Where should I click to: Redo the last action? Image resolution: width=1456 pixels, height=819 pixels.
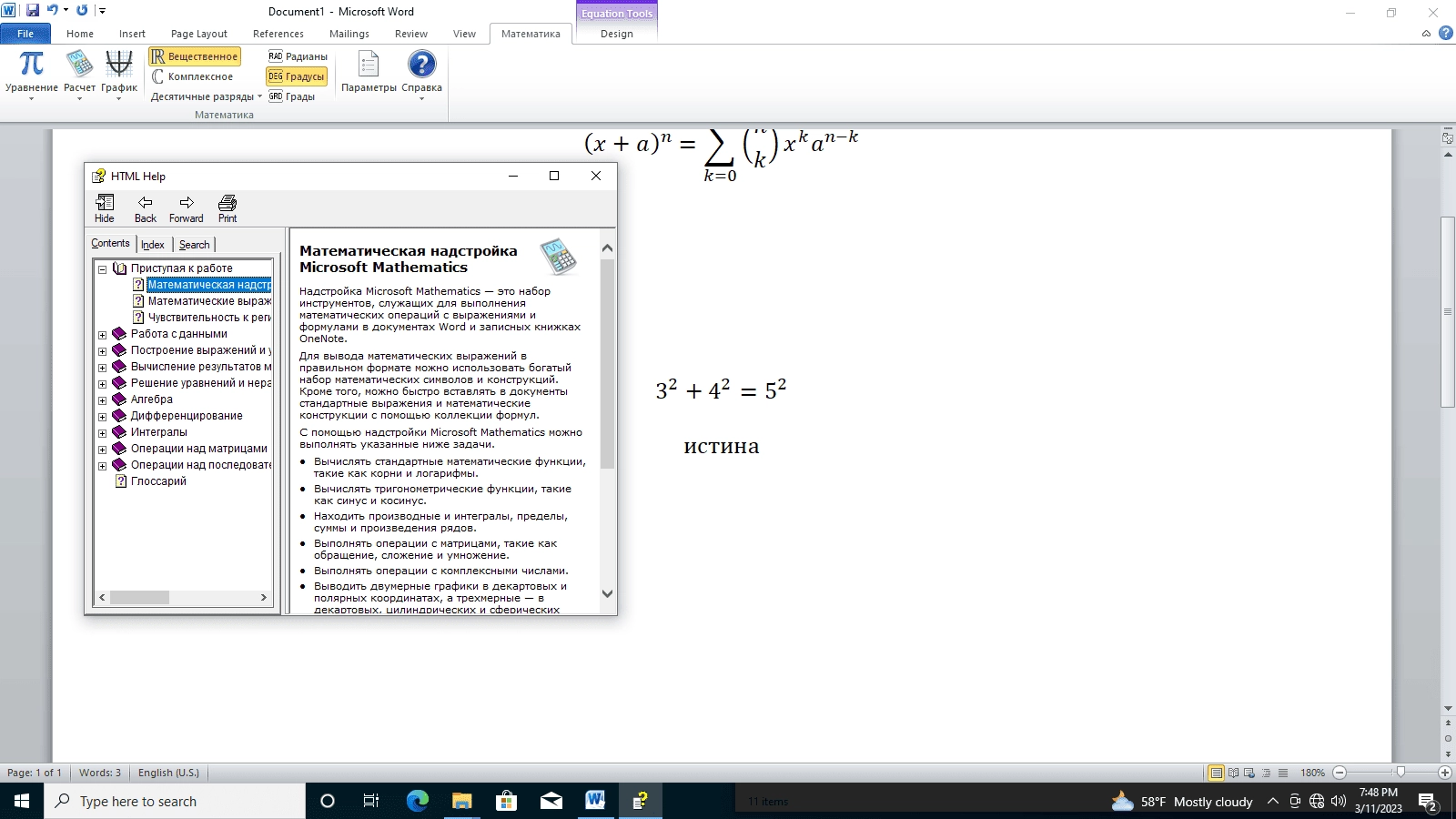pyautogui.click(x=82, y=11)
